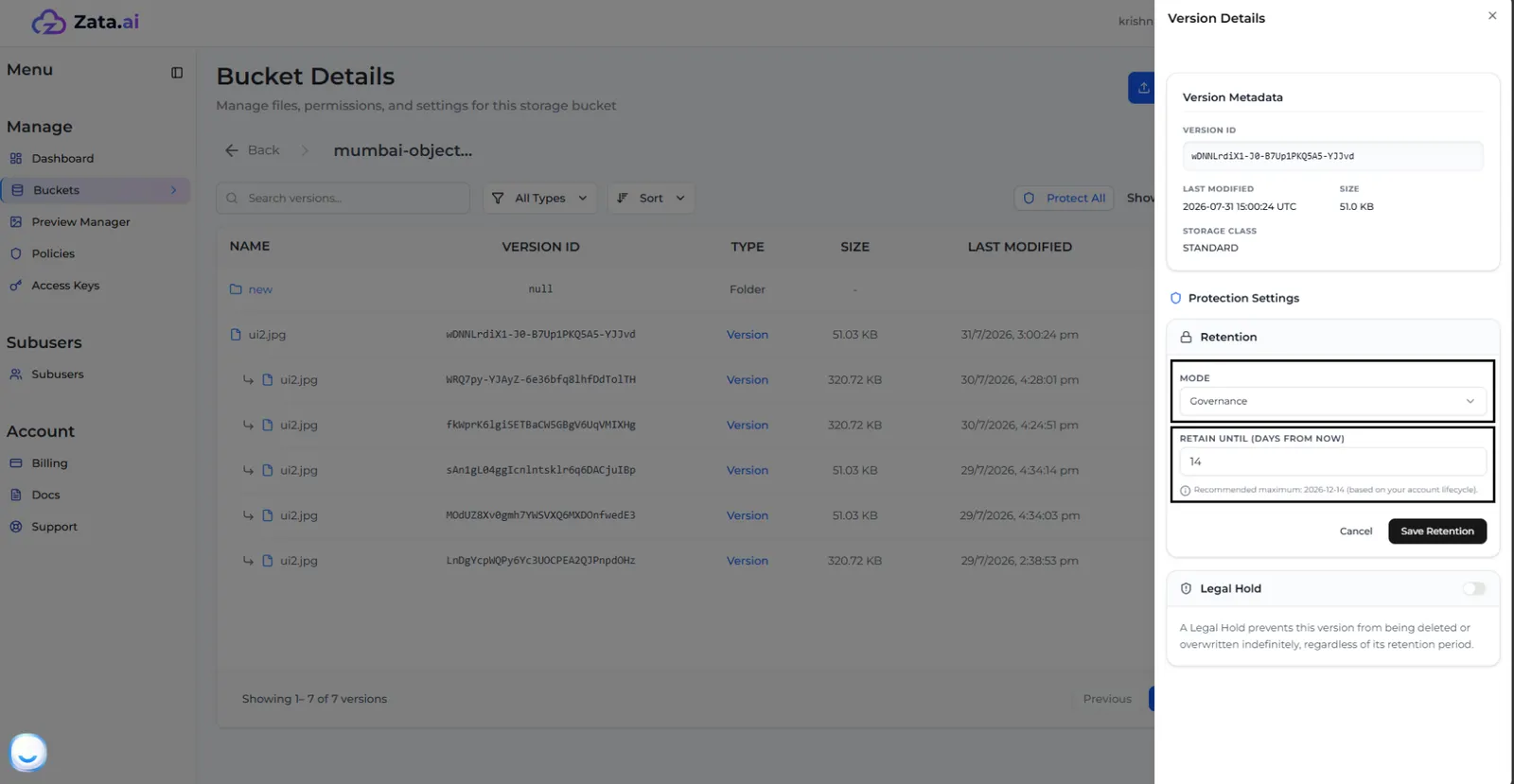Open Dashboard from the sidebar
The height and width of the screenshot is (784, 1514).
(62, 158)
